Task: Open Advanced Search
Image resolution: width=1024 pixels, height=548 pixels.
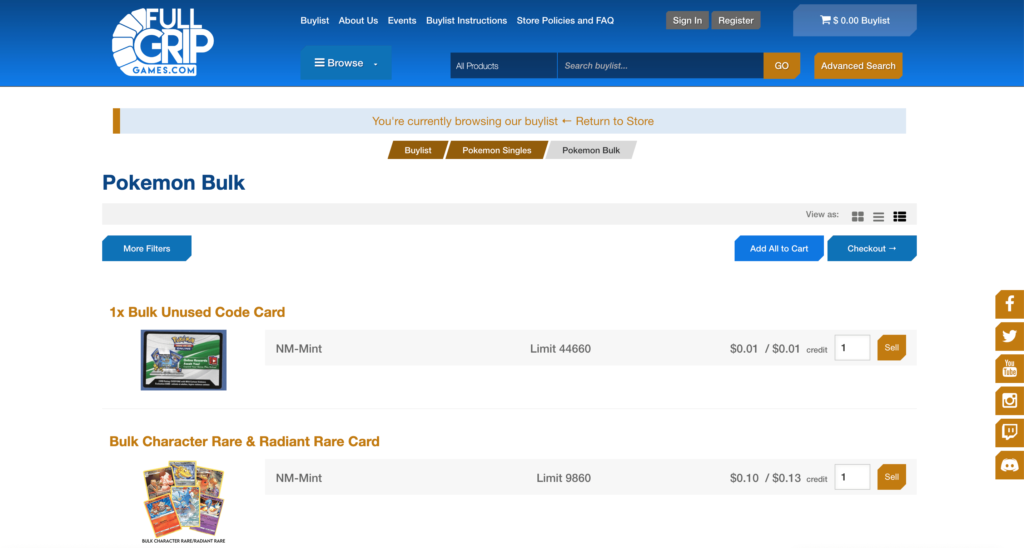Action: tap(858, 65)
